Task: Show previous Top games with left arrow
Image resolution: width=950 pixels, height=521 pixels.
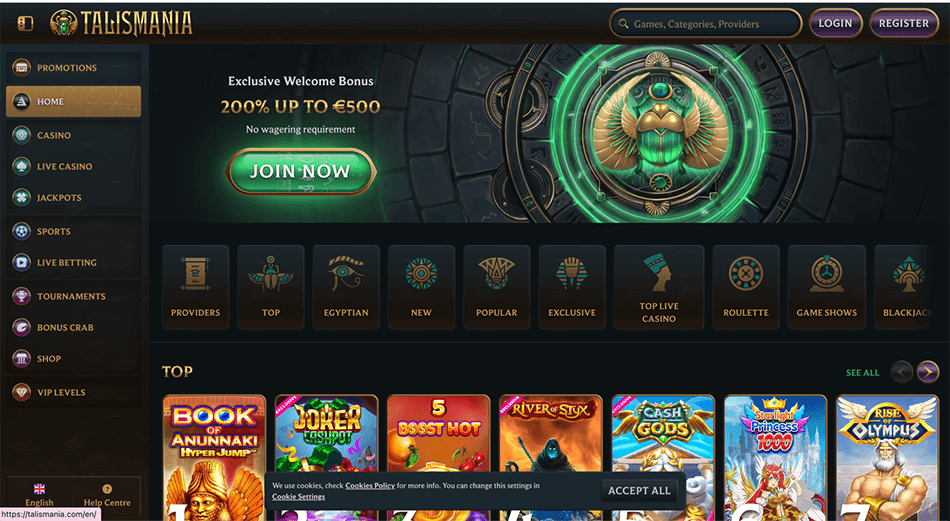Action: click(x=902, y=372)
